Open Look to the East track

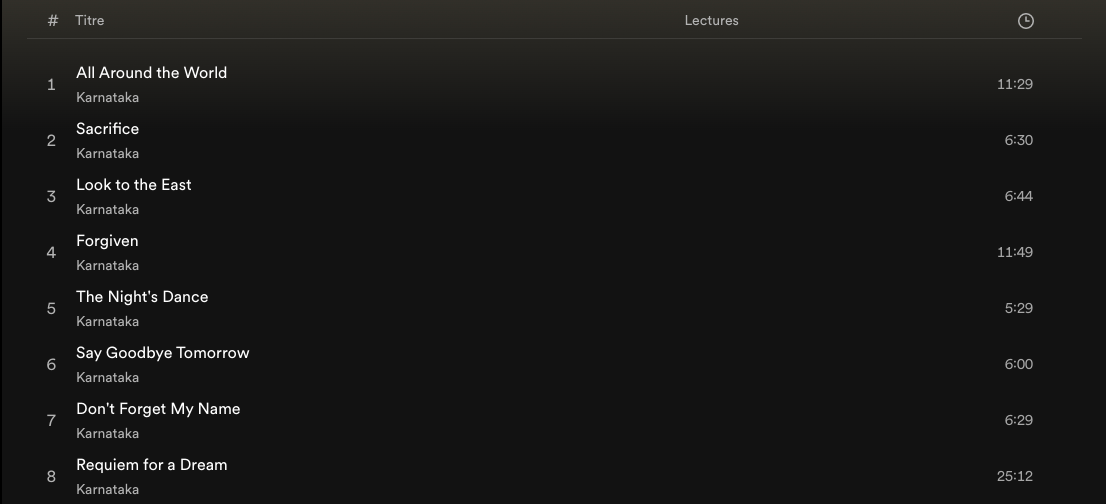tap(133, 185)
